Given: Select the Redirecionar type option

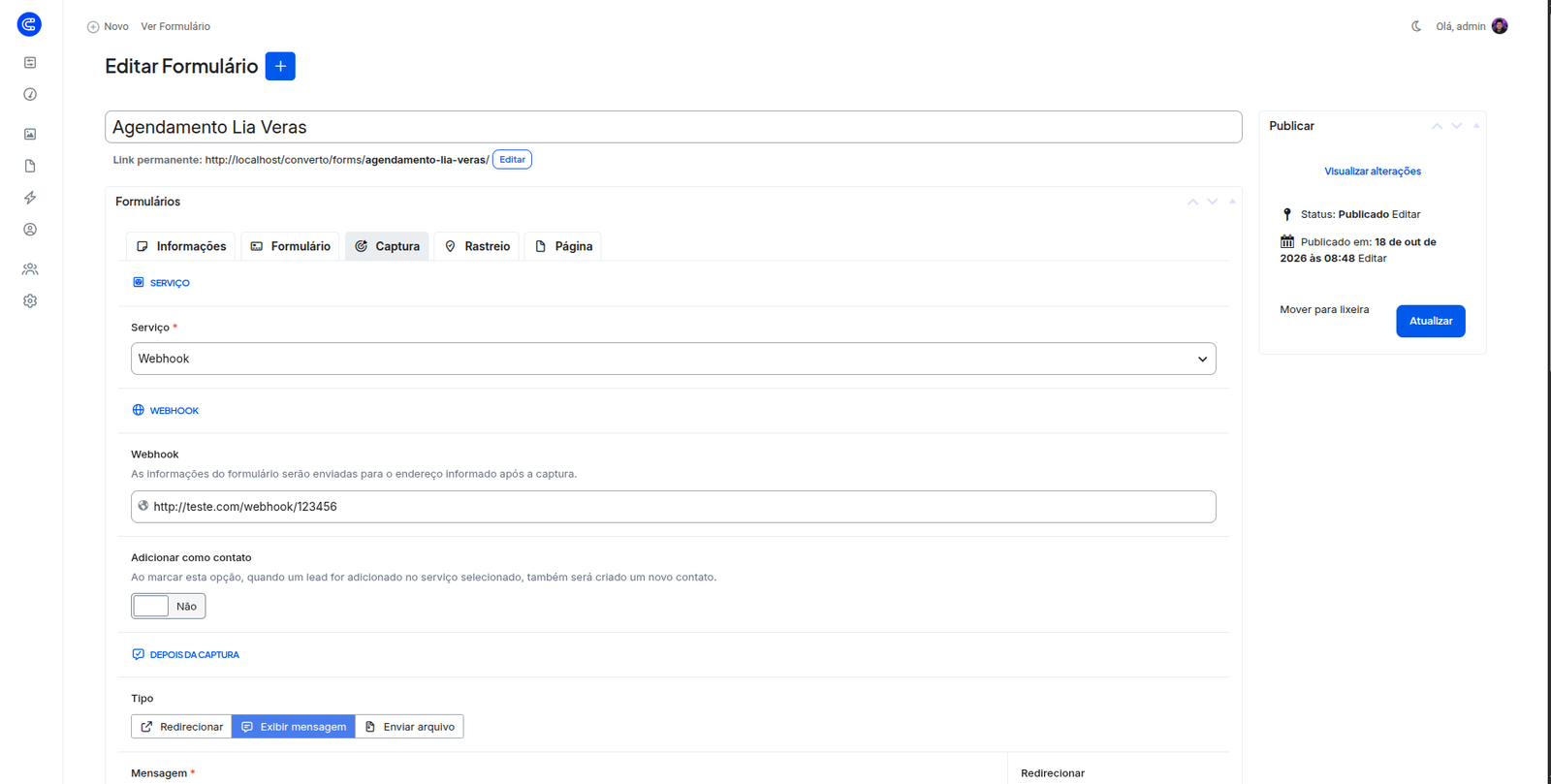Looking at the screenshot, I should [181, 727].
